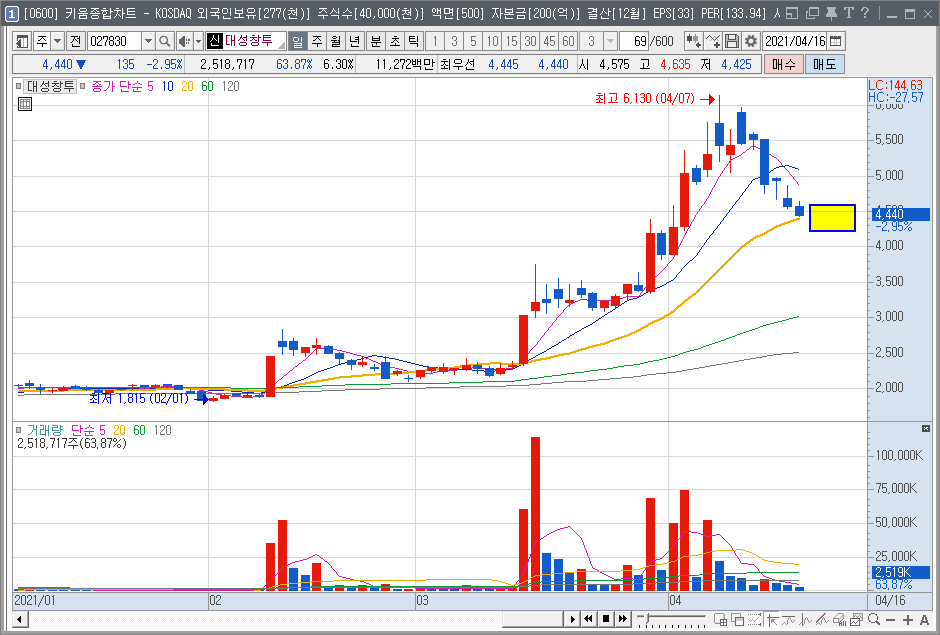
Task: Click the 120-day moving average legend label
Action: pyautogui.click(x=230, y=86)
